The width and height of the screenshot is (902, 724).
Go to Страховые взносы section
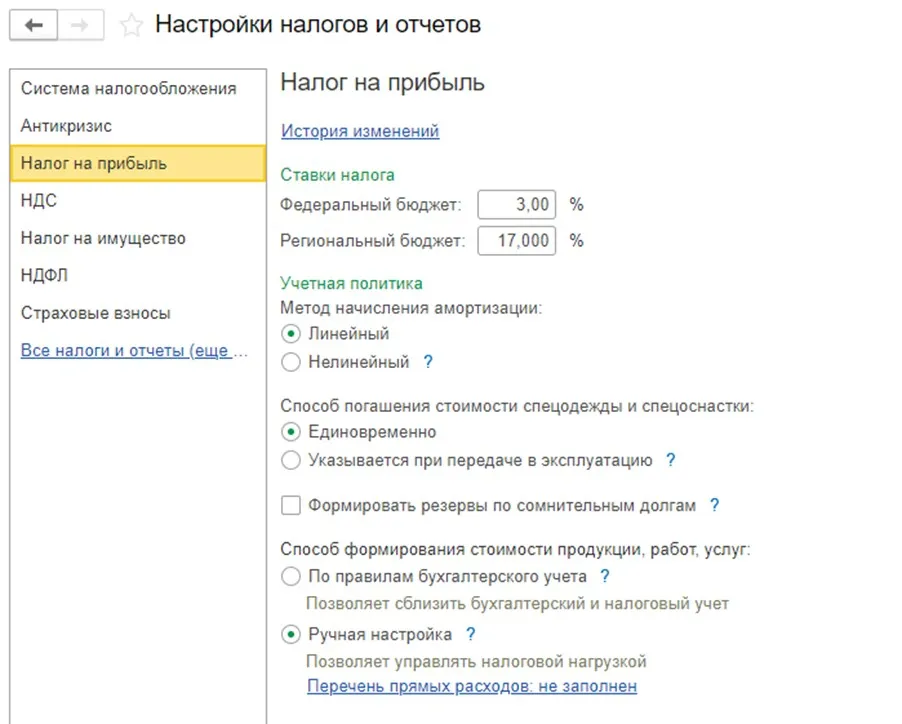[95, 313]
